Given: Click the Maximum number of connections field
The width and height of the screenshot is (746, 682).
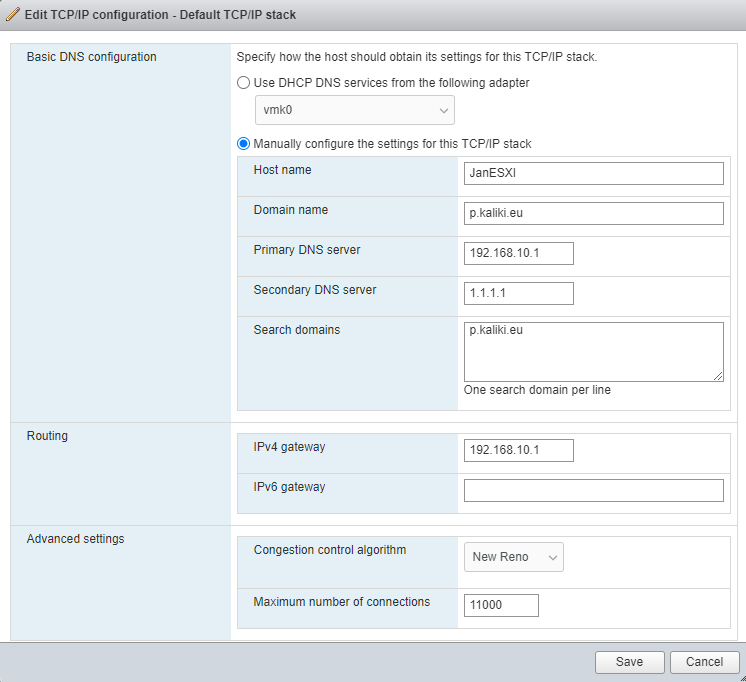Looking at the screenshot, I should tap(501, 605).
